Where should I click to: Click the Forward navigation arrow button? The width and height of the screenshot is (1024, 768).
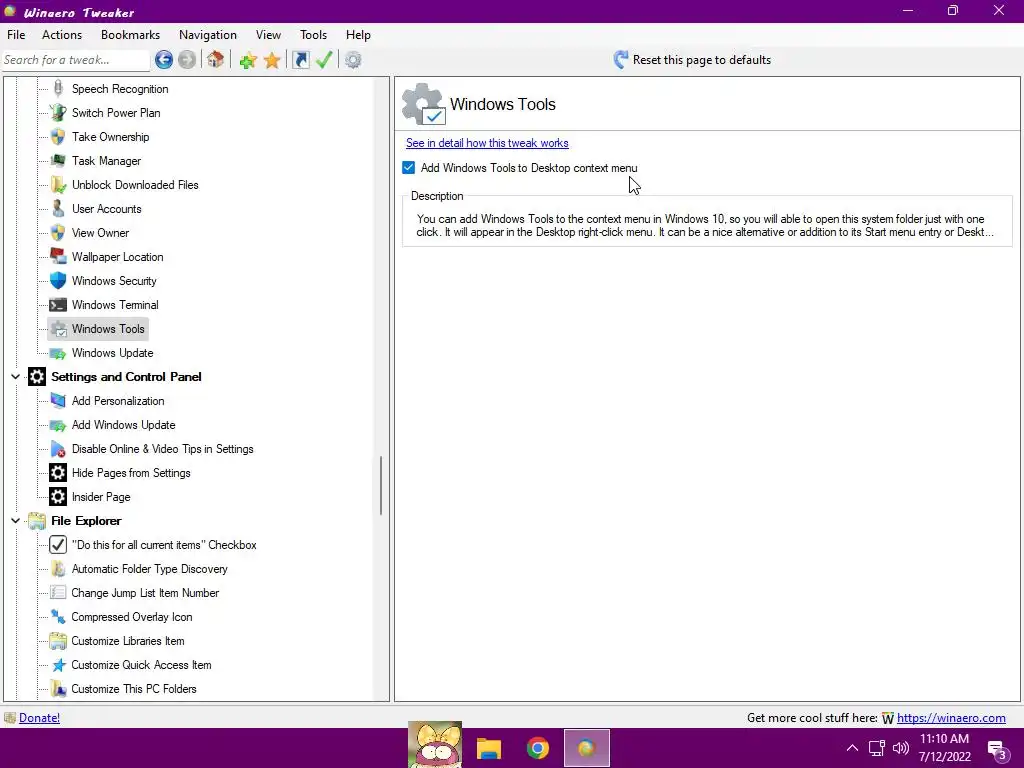click(187, 60)
